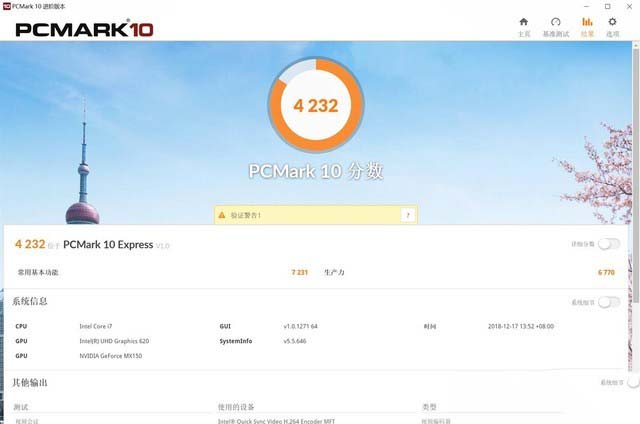Go to the Home tab icon
Screen dimensions: 640x424
coord(524,22)
